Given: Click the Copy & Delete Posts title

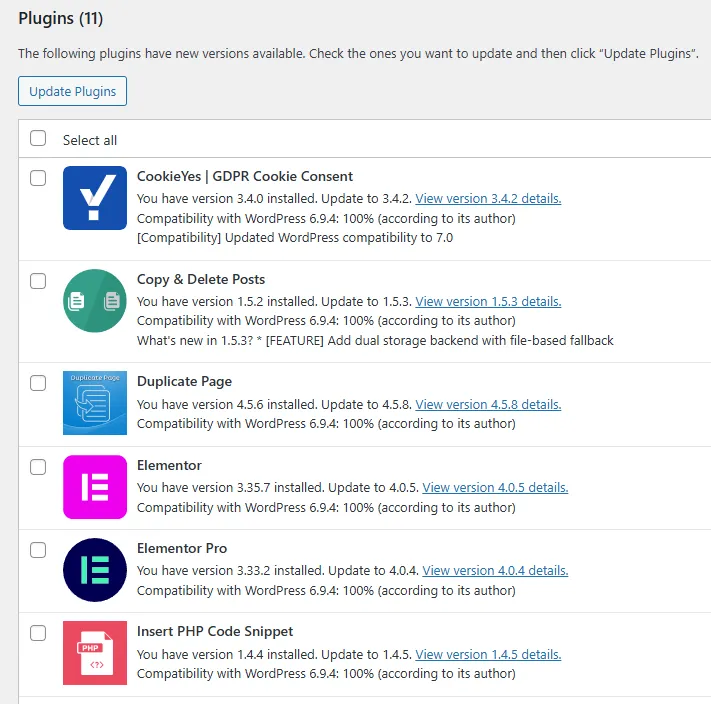Looking at the screenshot, I should coord(201,279).
